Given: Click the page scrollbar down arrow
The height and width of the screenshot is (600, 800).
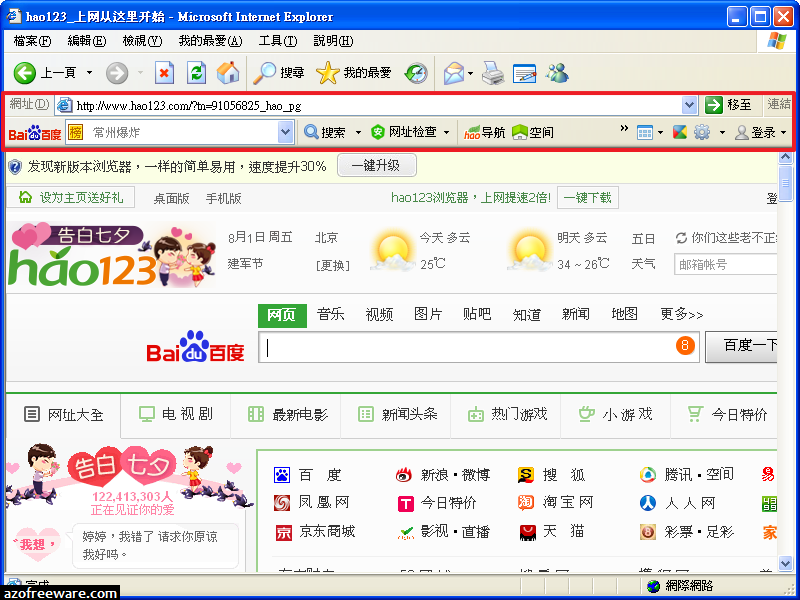Looking at the screenshot, I should click(785, 563).
